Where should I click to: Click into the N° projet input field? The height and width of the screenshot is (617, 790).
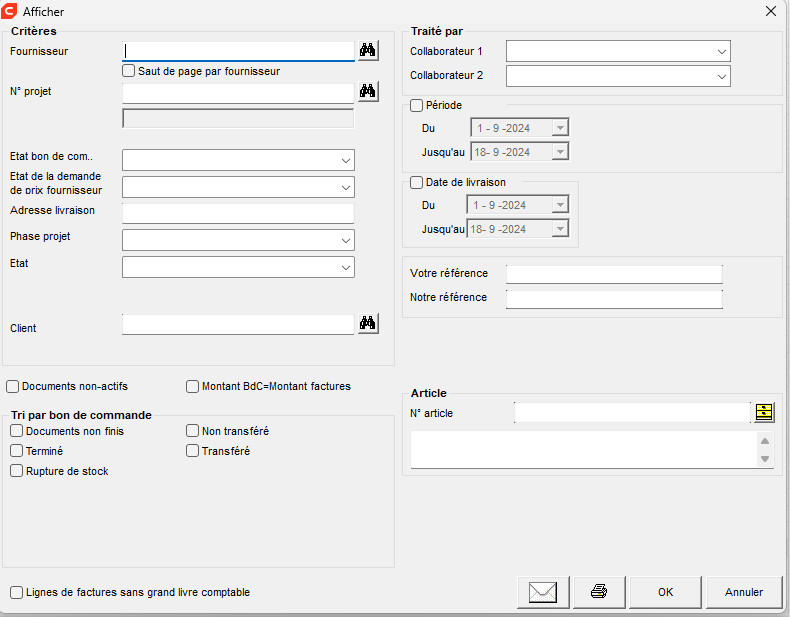pyautogui.click(x=238, y=93)
